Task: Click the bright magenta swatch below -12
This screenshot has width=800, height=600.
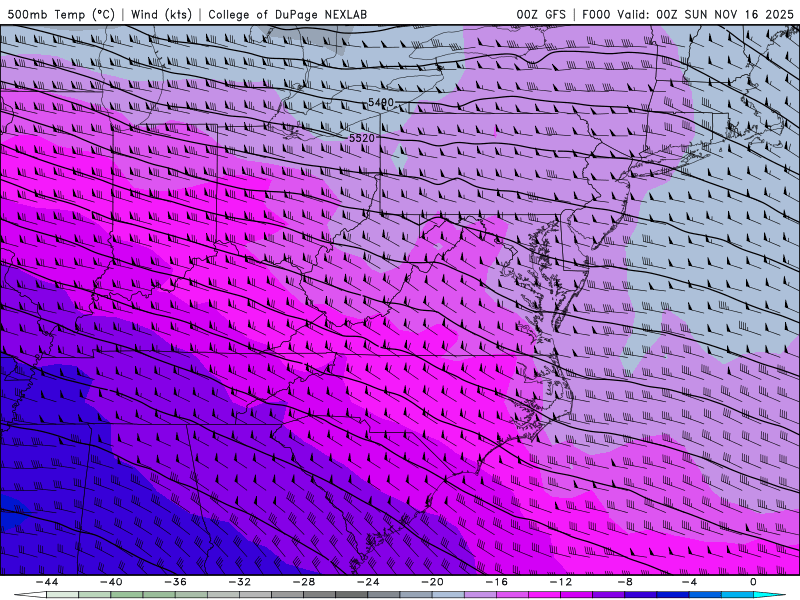Action: coord(544,595)
